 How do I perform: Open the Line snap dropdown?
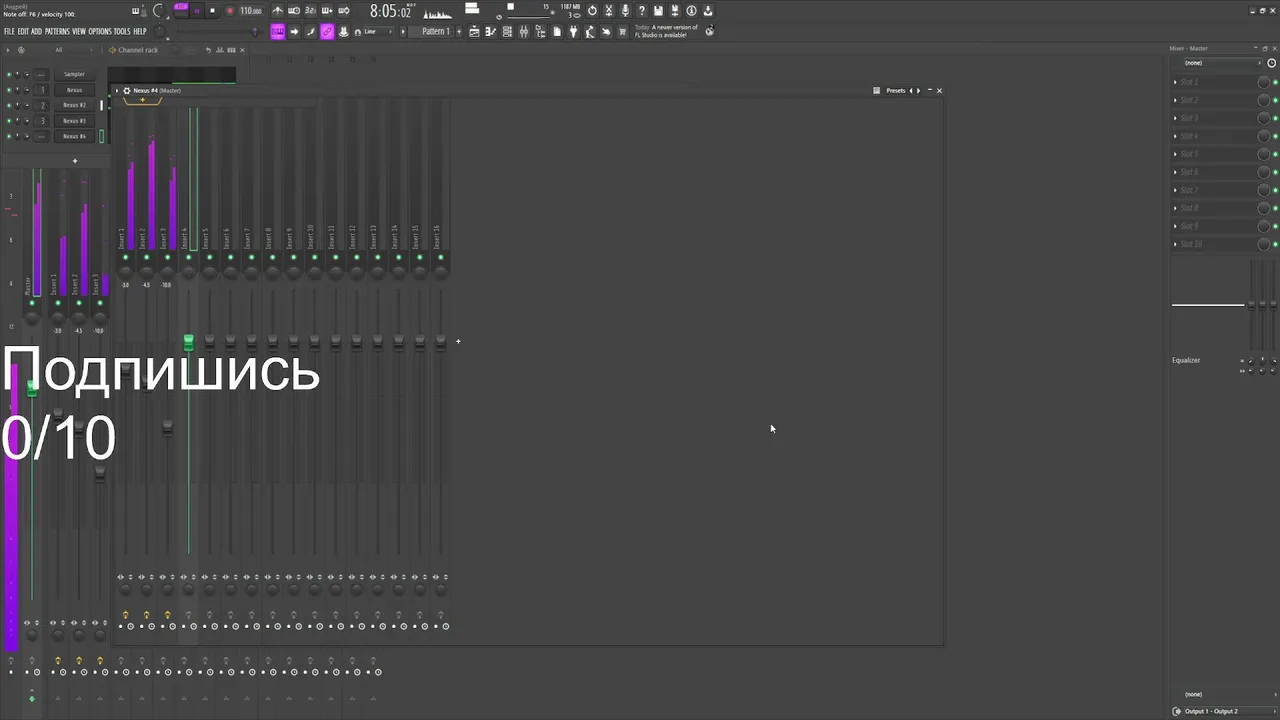(379, 31)
